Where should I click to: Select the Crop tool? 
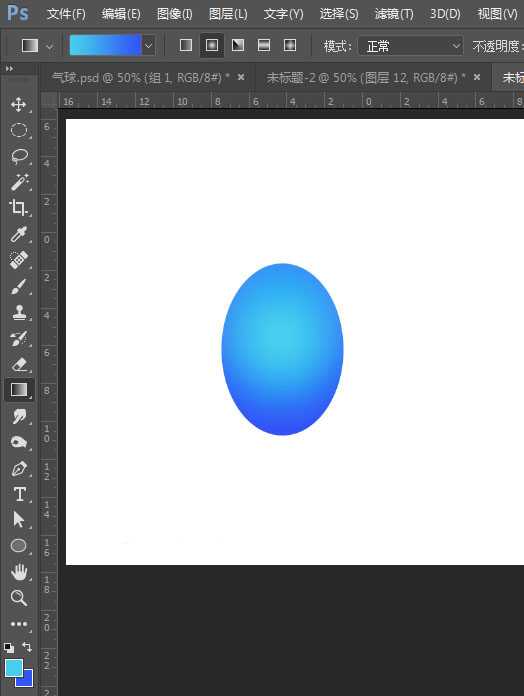18,208
